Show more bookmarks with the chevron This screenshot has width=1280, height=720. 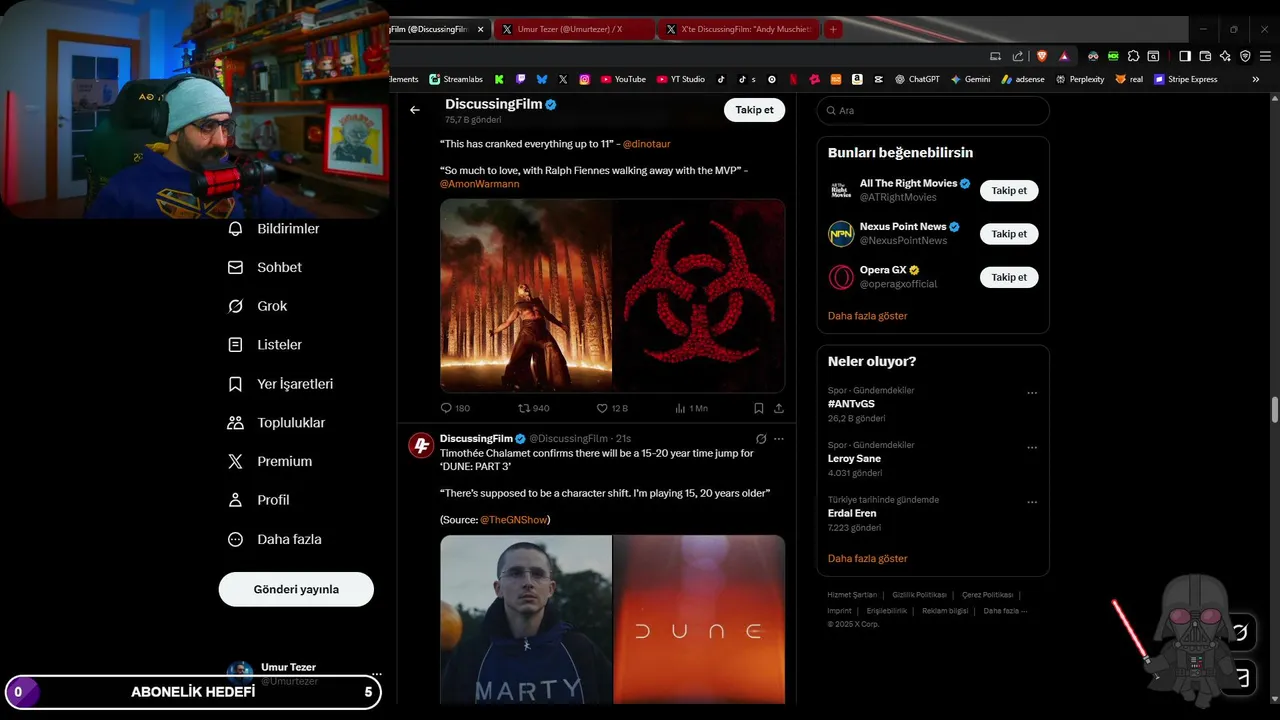coord(1256,79)
